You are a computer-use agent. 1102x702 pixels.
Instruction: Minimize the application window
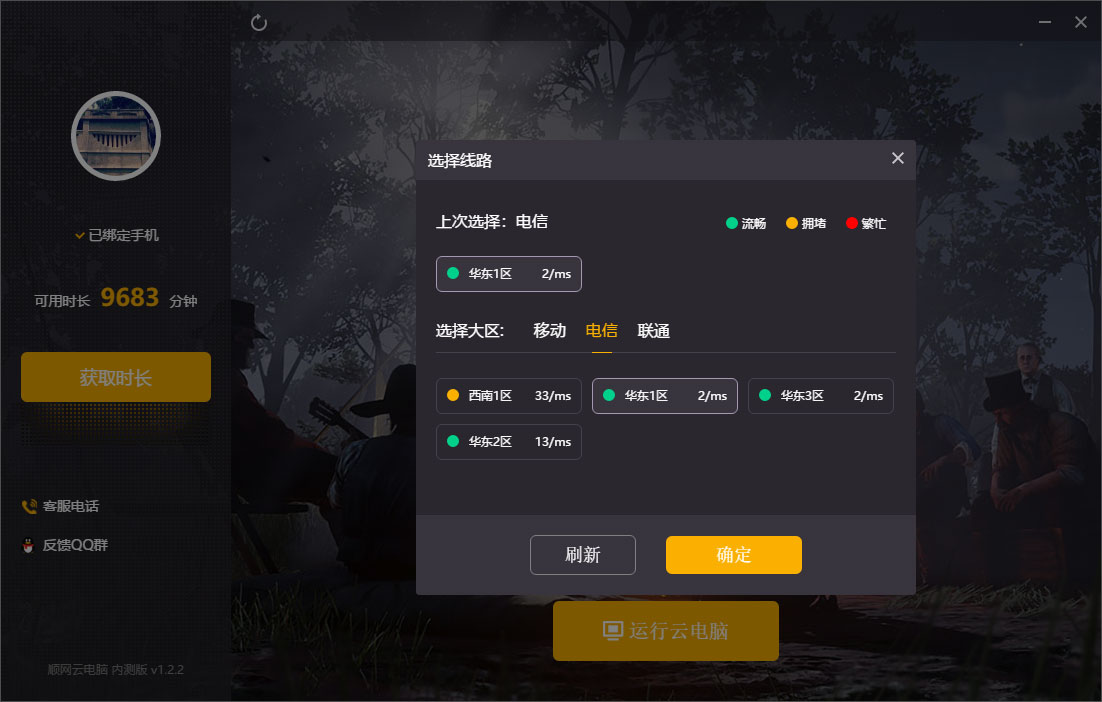coord(1045,22)
